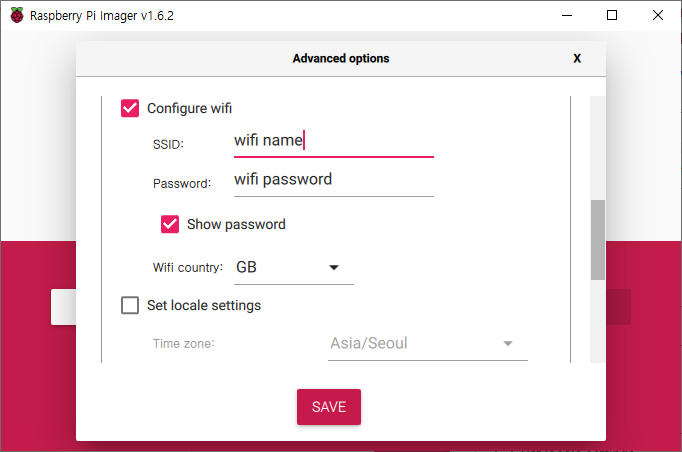The image size is (682, 452).
Task: Minimize the Raspberry Pi Imager window
Action: coord(567,15)
